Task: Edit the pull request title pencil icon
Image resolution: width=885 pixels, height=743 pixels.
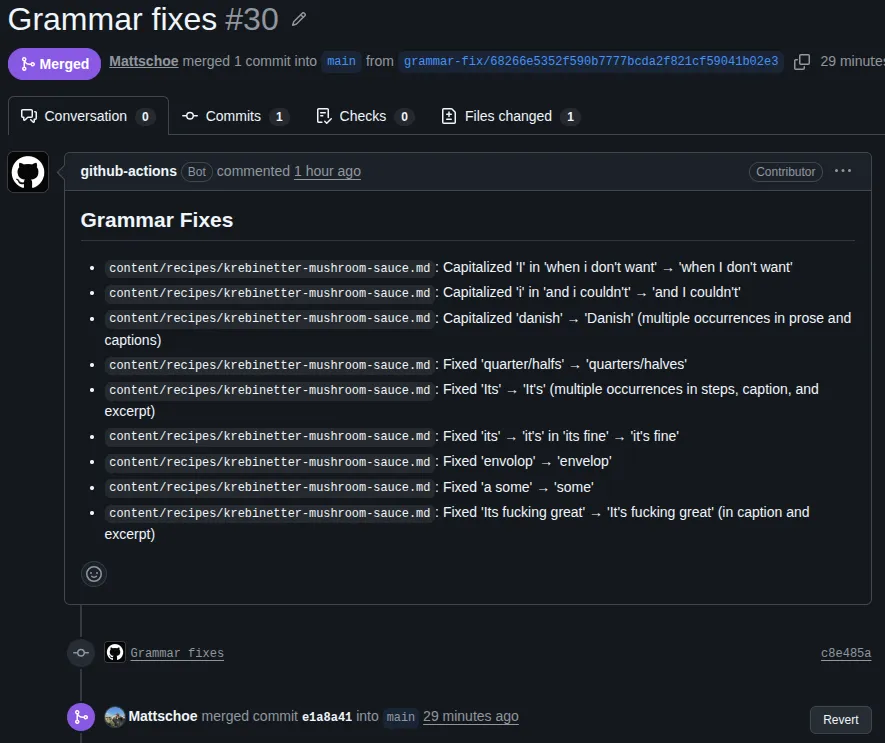Action: pyautogui.click(x=299, y=20)
